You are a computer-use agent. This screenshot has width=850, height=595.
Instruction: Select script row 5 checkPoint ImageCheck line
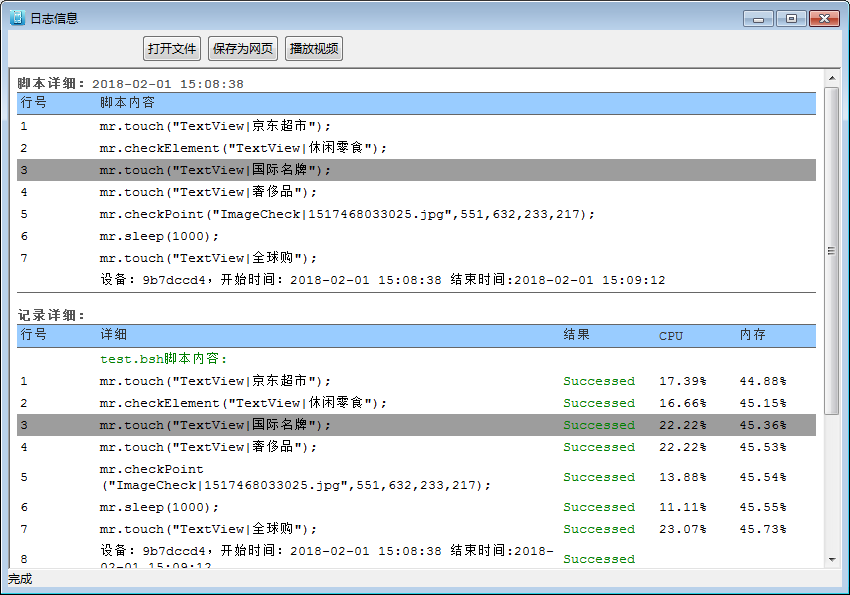click(347, 214)
